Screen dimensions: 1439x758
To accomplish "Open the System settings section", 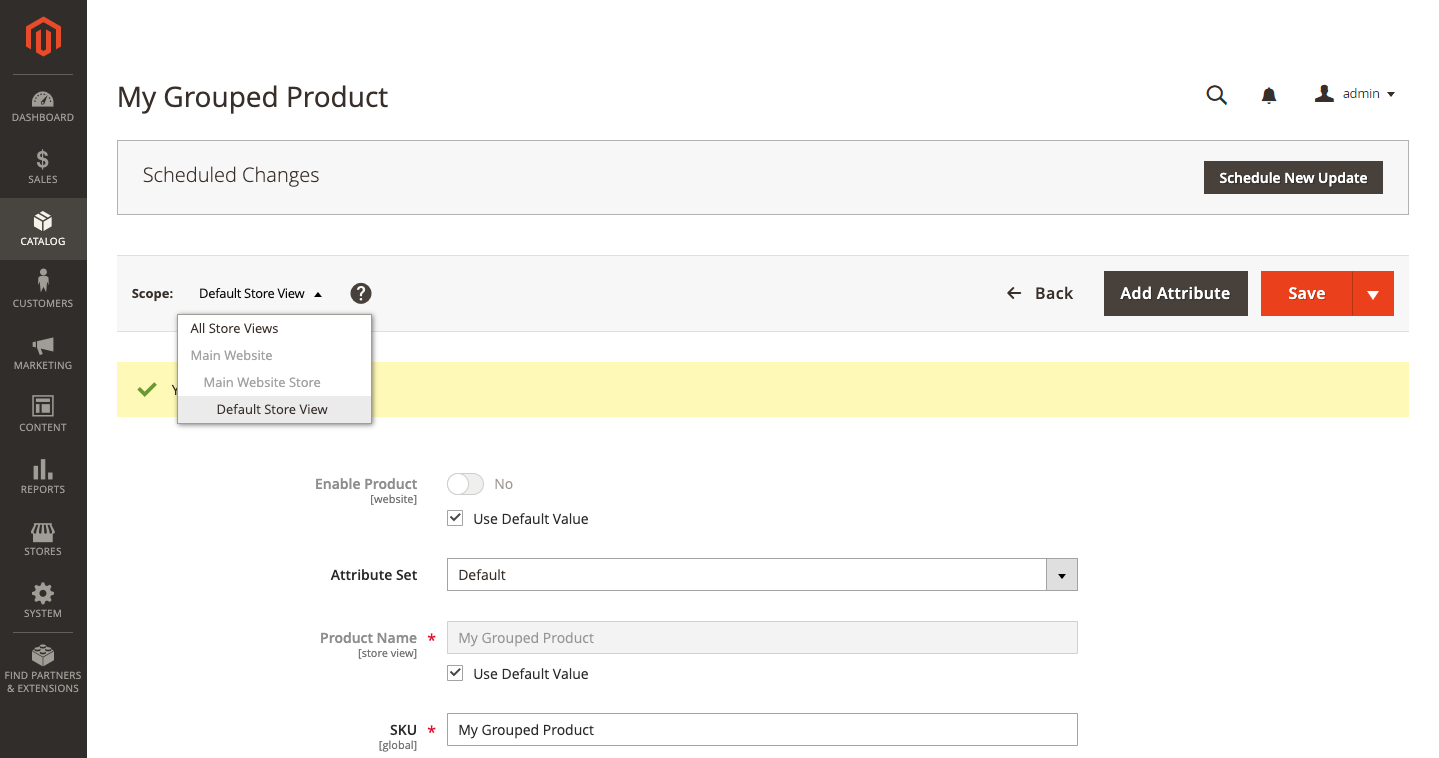I will pos(43,601).
